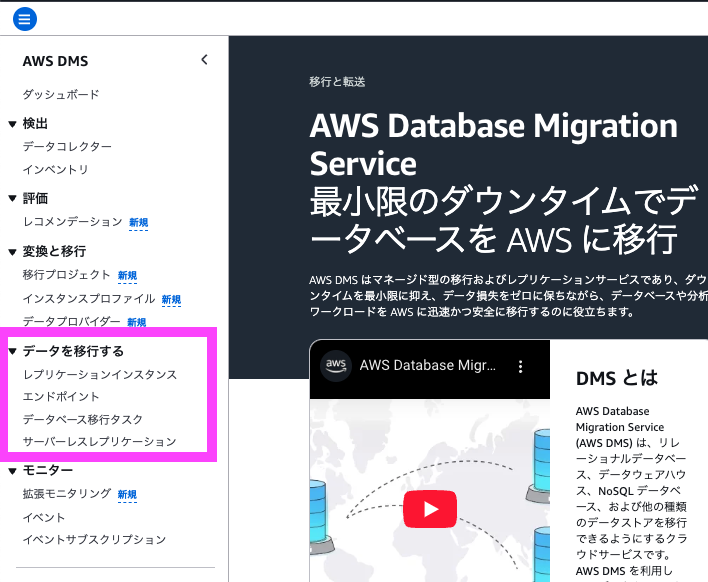Click the AWS Database Migration Service heading
The width and height of the screenshot is (708, 582).
coord(494,144)
